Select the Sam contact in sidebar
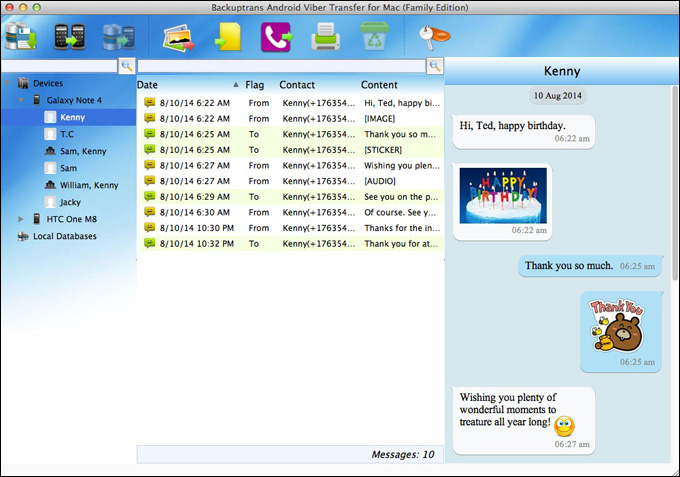This screenshot has width=680, height=477. pos(68,168)
